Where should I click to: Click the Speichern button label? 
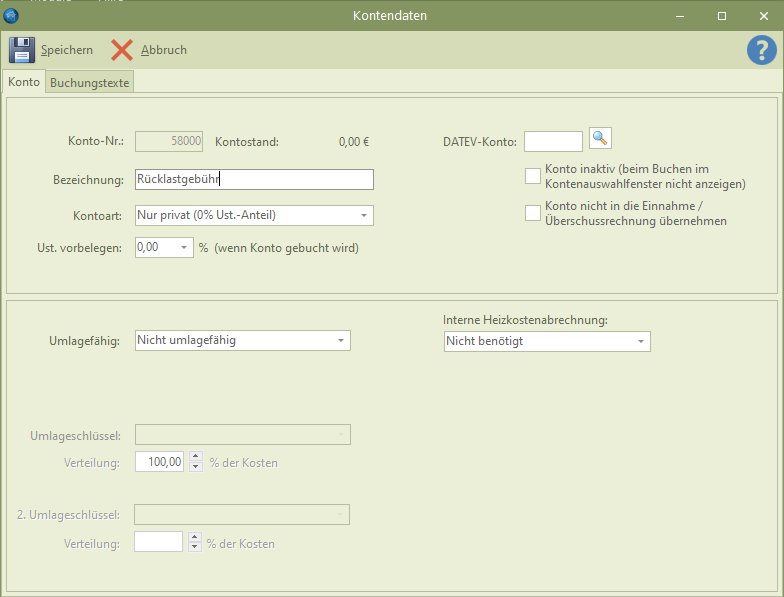67,50
